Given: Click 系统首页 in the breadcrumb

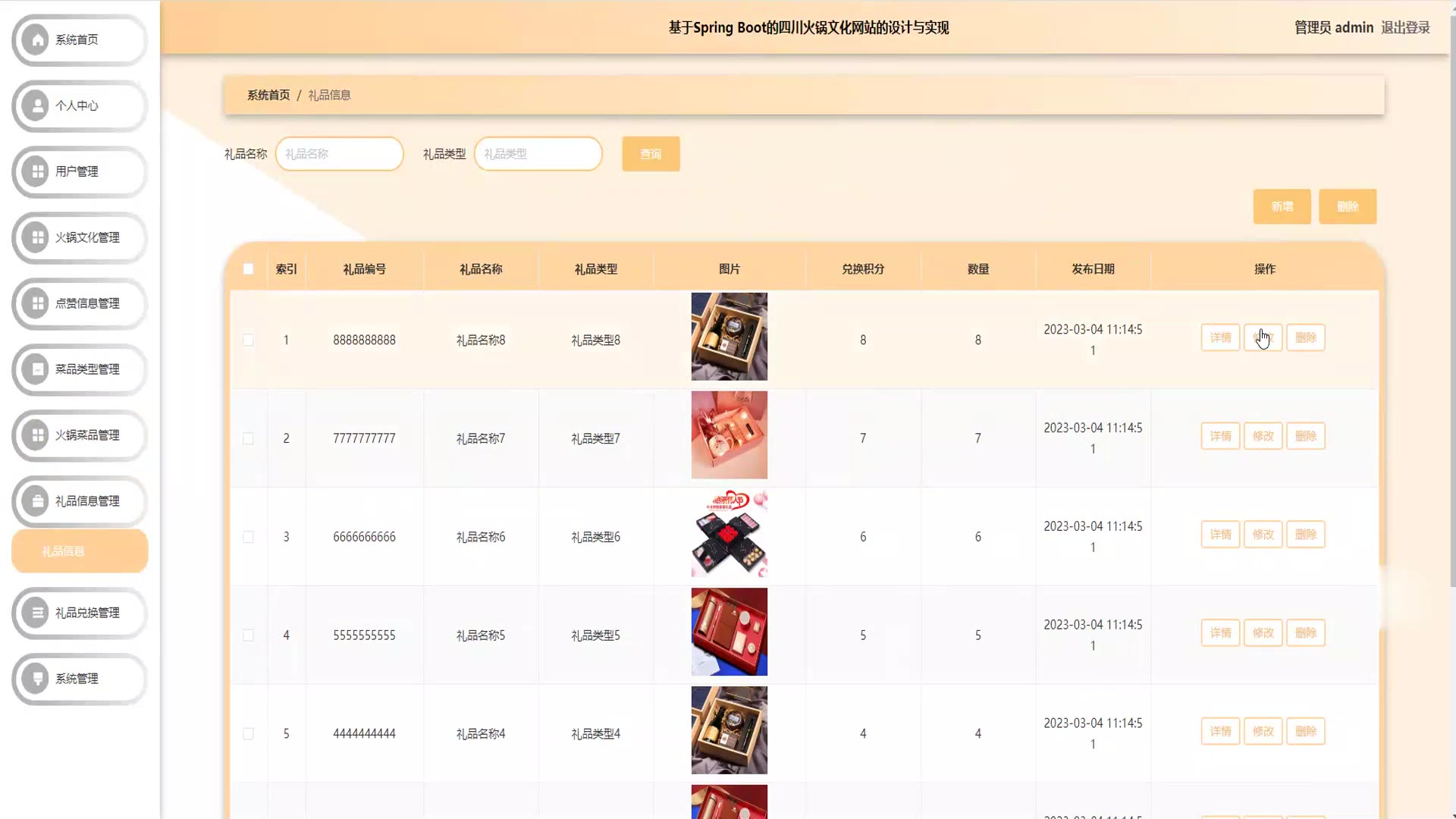Looking at the screenshot, I should click(268, 96).
